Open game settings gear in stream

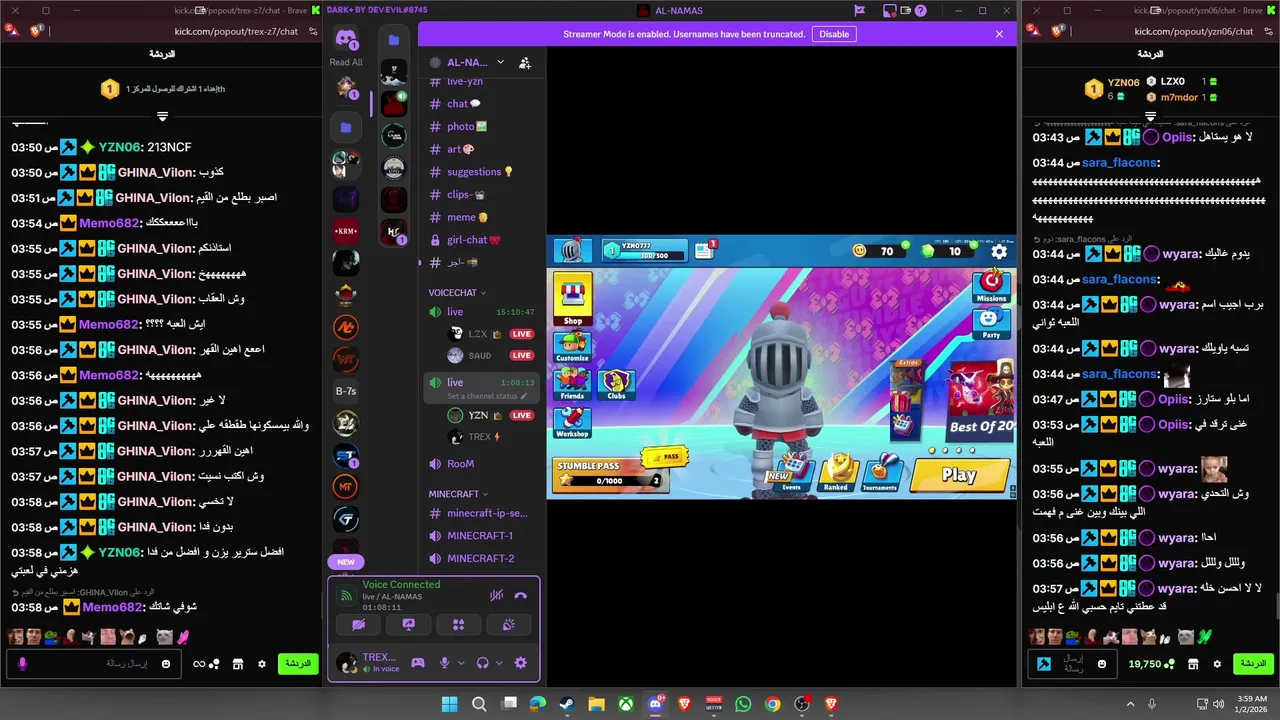[x=999, y=251]
